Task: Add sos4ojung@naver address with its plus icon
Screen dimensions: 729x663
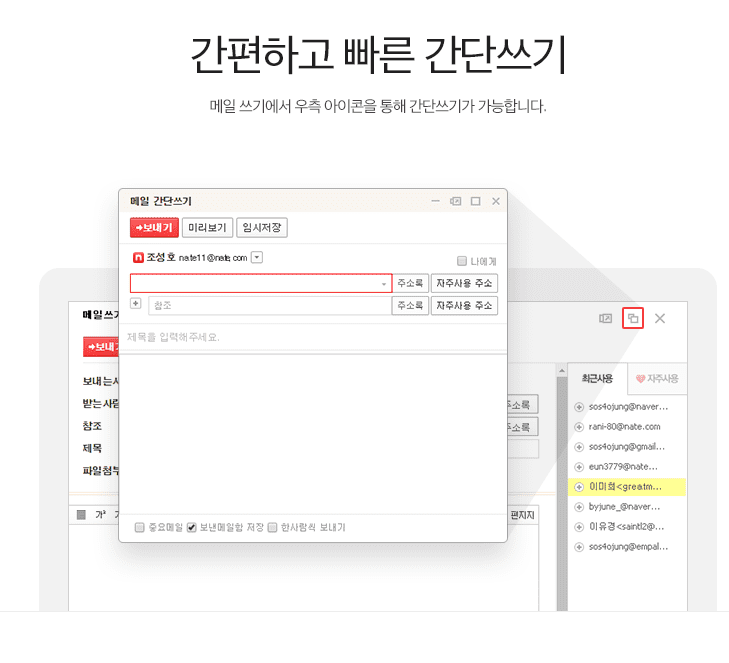Action: tap(579, 407)
